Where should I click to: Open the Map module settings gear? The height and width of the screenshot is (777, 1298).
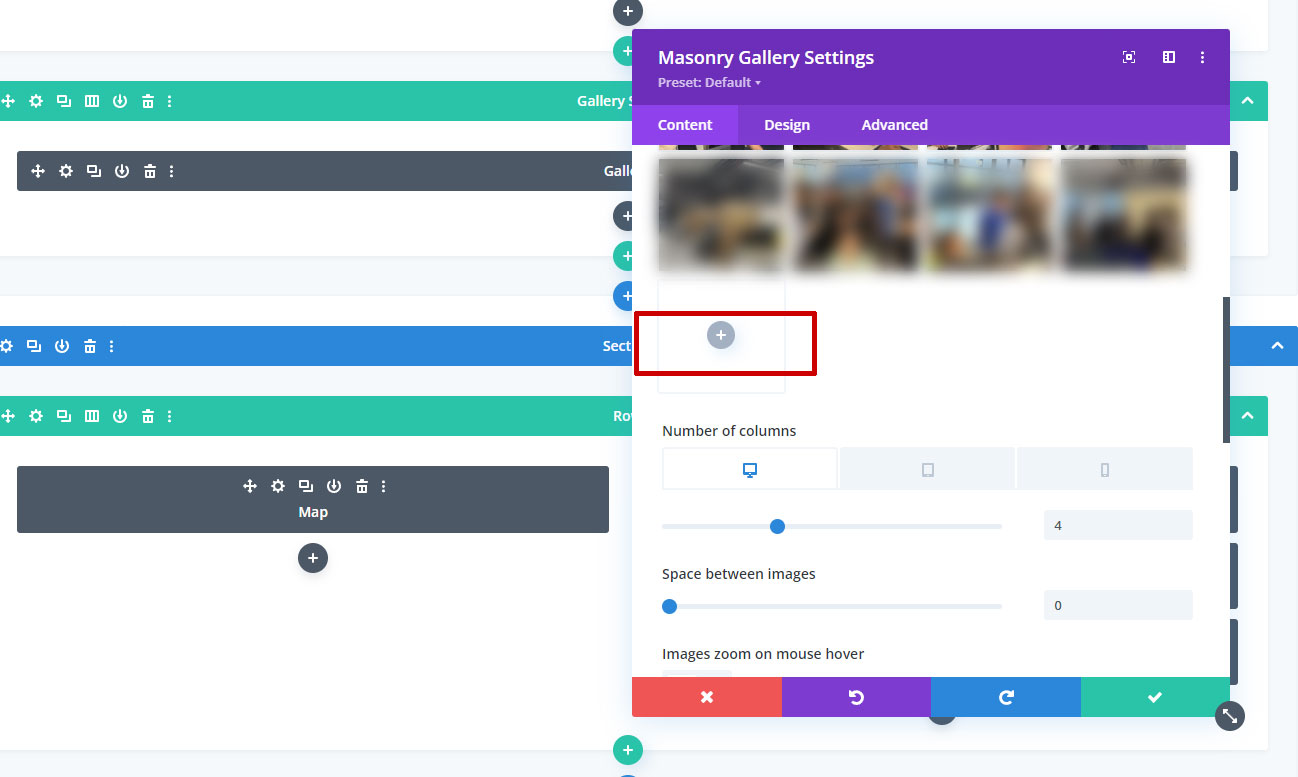pos(278,486)
